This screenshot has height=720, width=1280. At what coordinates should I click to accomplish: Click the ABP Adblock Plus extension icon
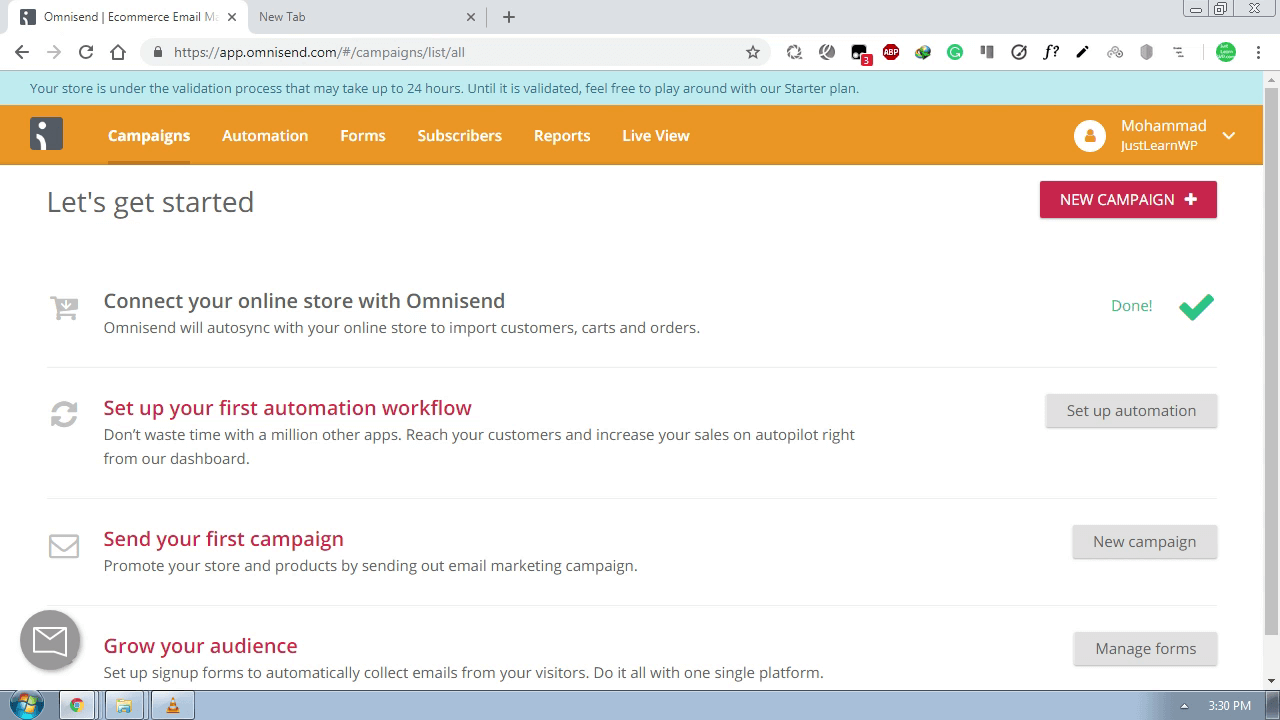891,52
